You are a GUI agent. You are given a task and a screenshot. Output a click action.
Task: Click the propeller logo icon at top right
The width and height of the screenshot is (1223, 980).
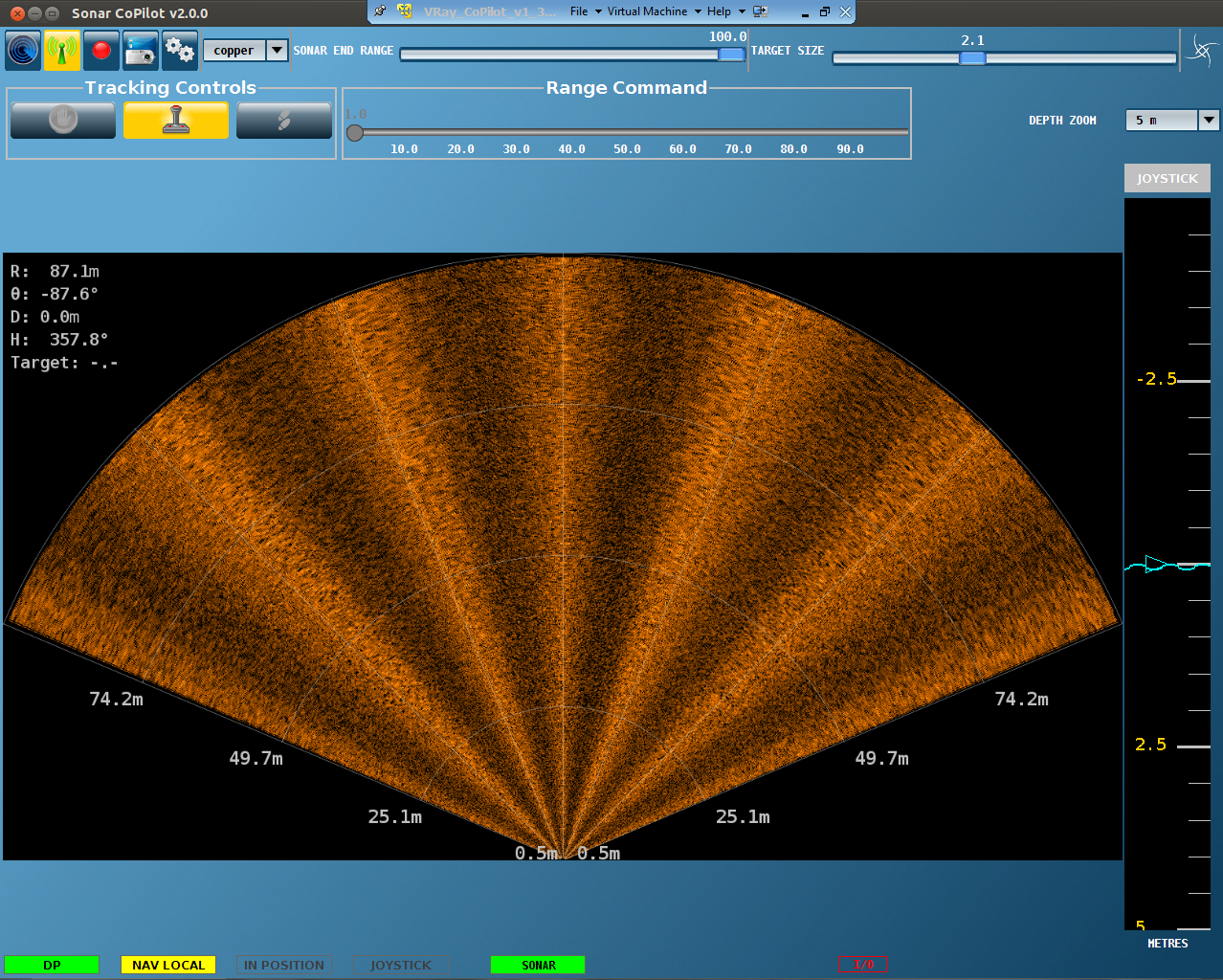[x=1202, y=50]
